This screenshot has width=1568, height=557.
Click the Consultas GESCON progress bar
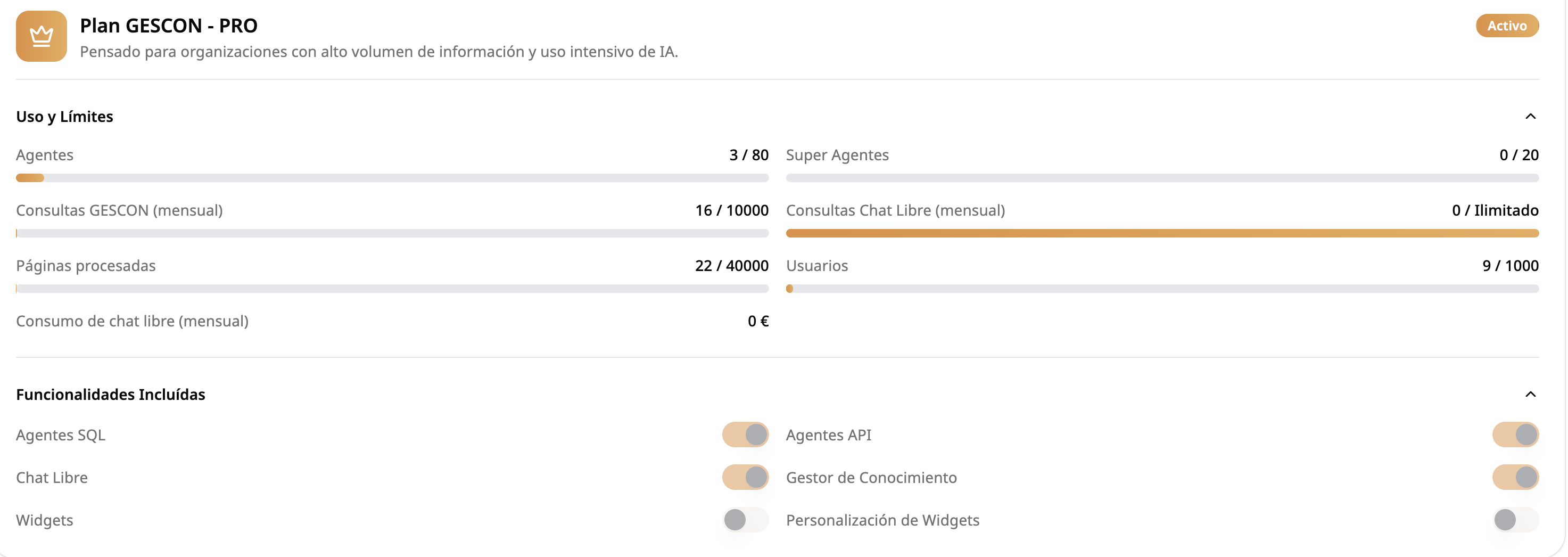point(392,233)
